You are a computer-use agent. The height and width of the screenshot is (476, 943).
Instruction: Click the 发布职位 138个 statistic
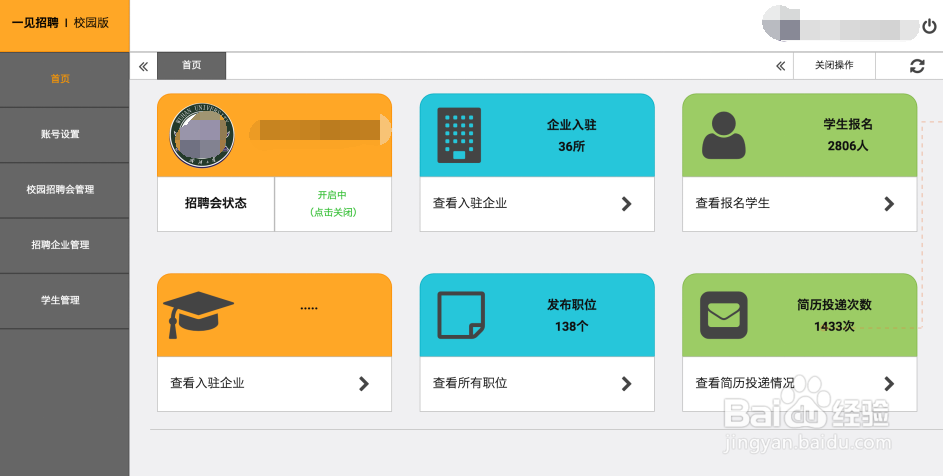coord(571,315)
